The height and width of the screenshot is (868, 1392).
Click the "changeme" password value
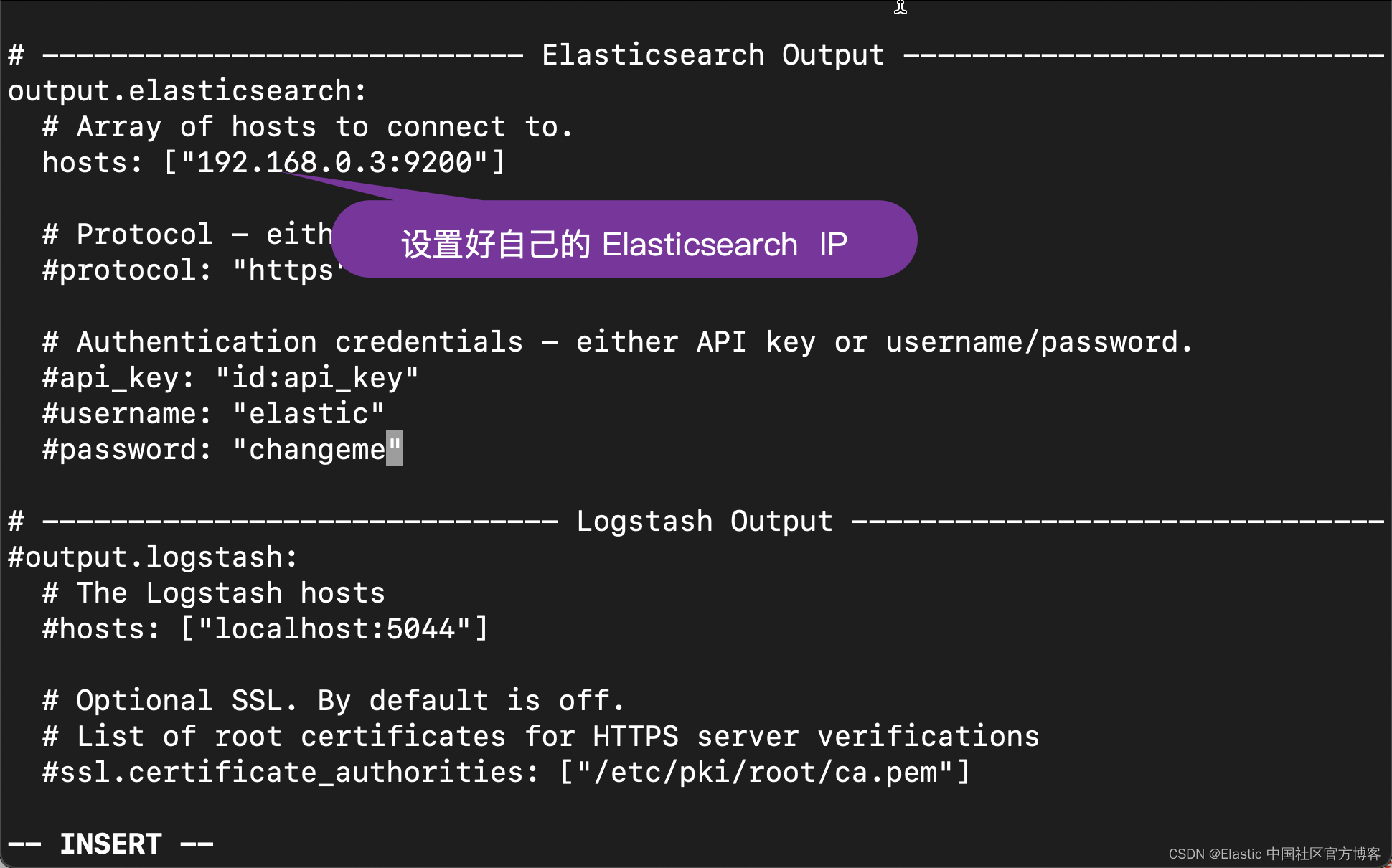[316, 450]
